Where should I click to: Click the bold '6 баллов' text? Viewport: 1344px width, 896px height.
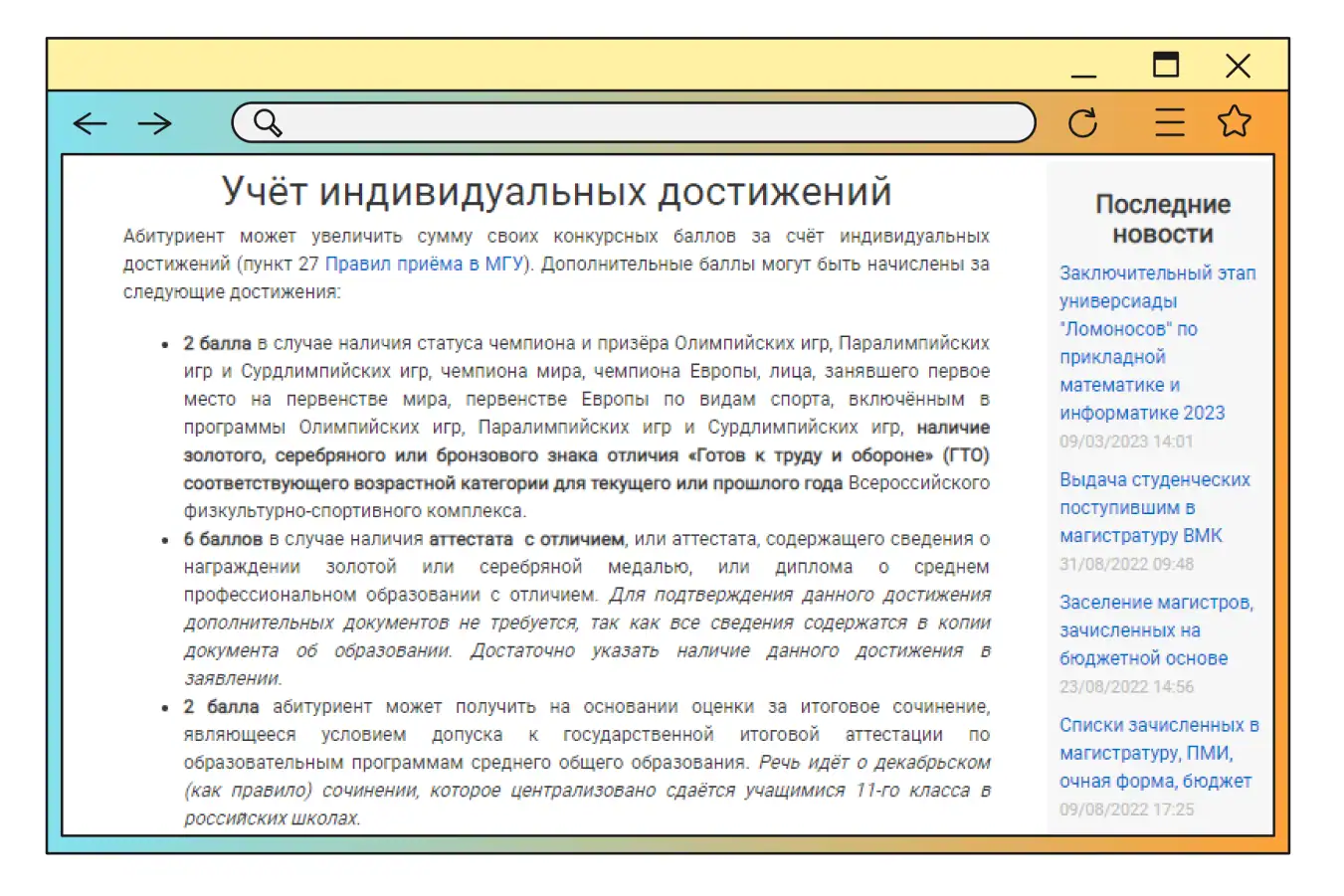(x=223, y=539)
